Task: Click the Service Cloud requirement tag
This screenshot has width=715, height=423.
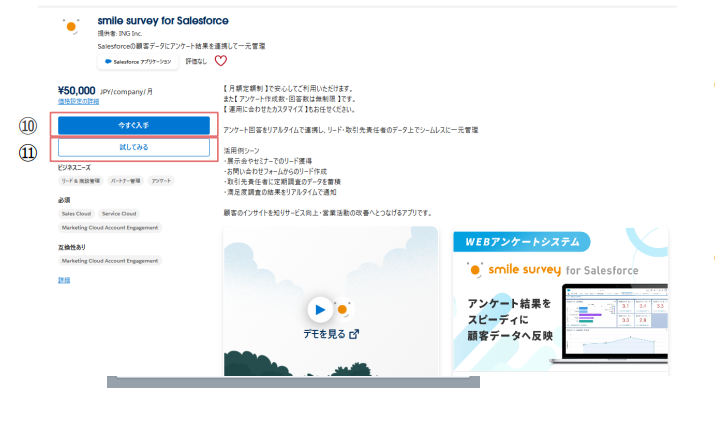Action: (x=119, y=214)
